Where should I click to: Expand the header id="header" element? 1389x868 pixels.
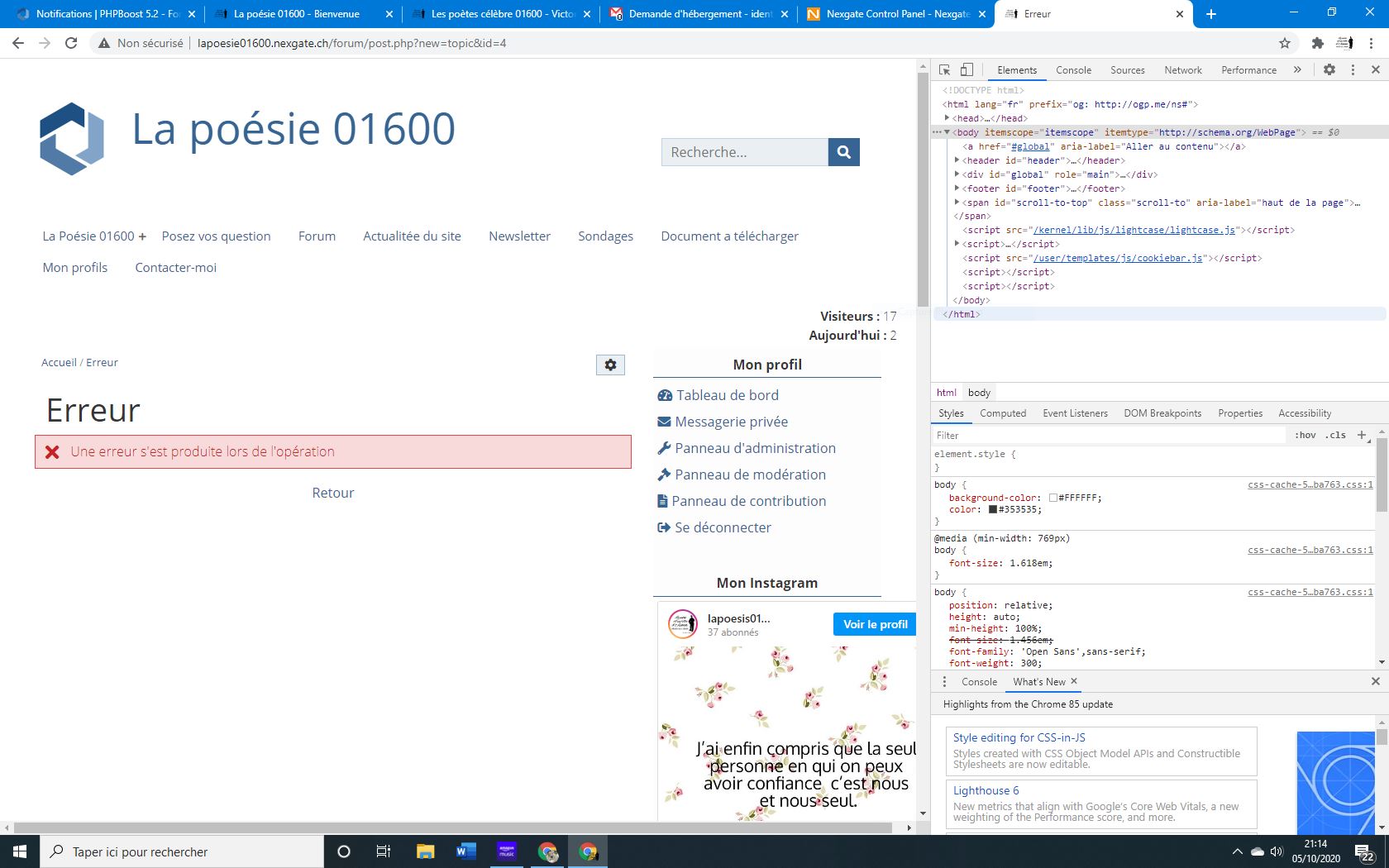956,160
